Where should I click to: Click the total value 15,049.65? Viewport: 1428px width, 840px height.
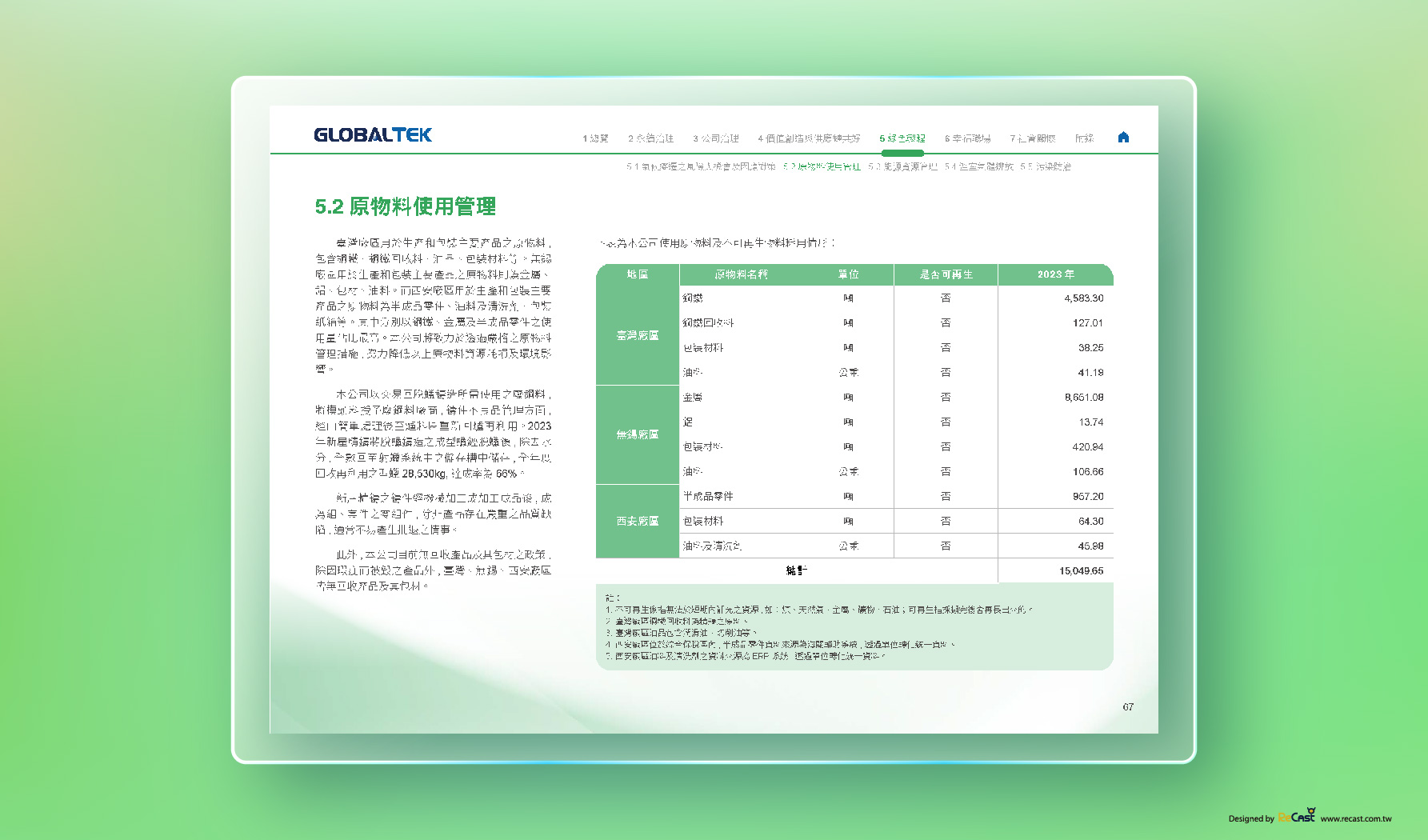(1081, 571)
